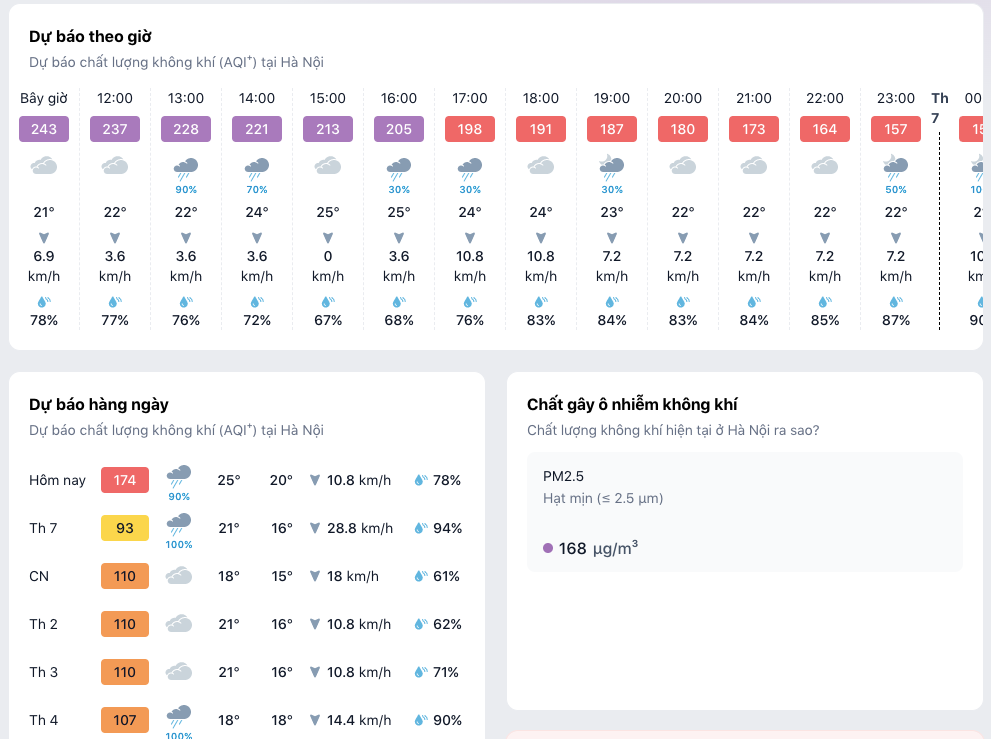Click the wind arrow beside 28.8 km/h
The width and height of the screenshot is (991, 739).
tap(316, 528)
